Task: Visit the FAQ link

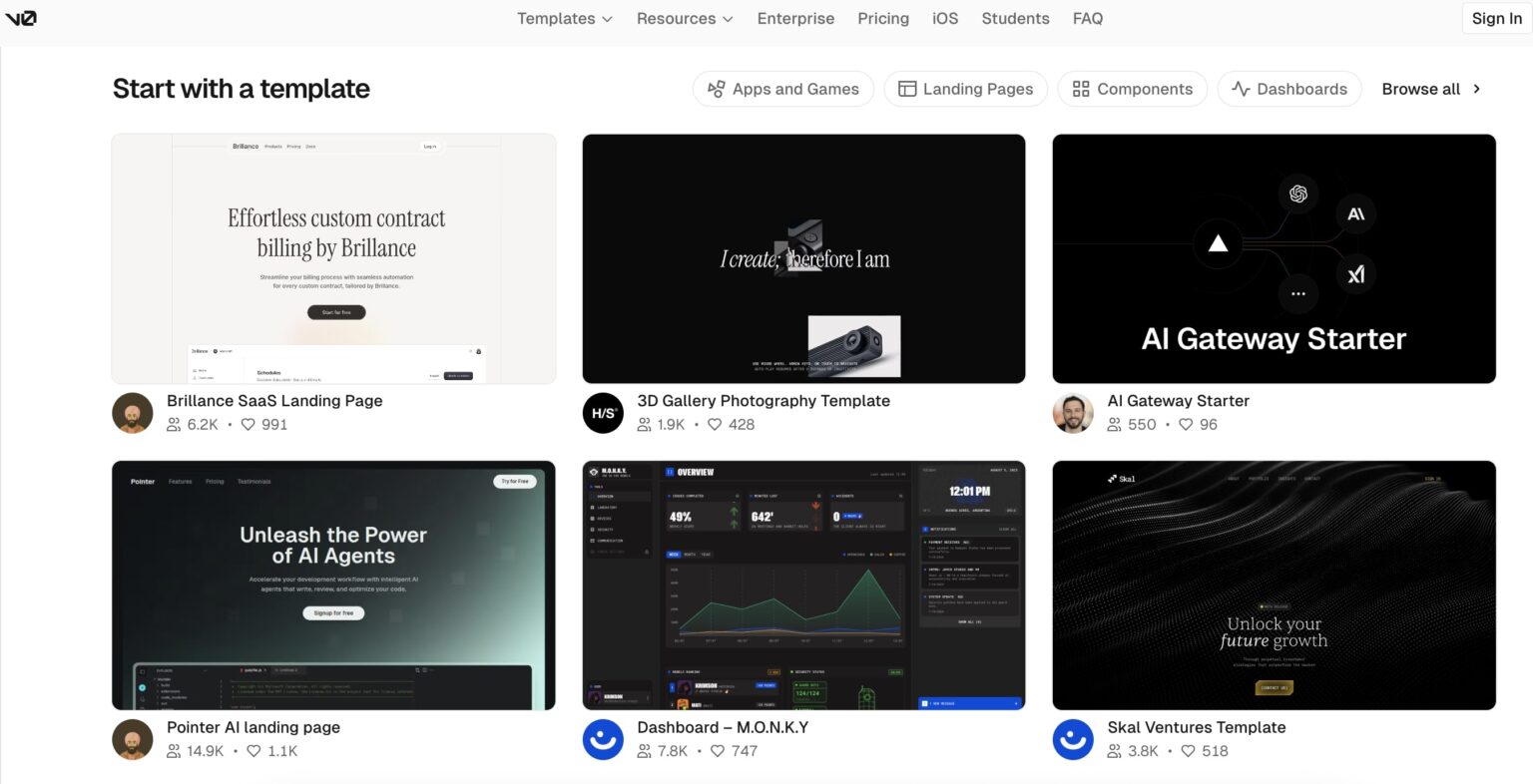Action: [x=1088, y=18]
